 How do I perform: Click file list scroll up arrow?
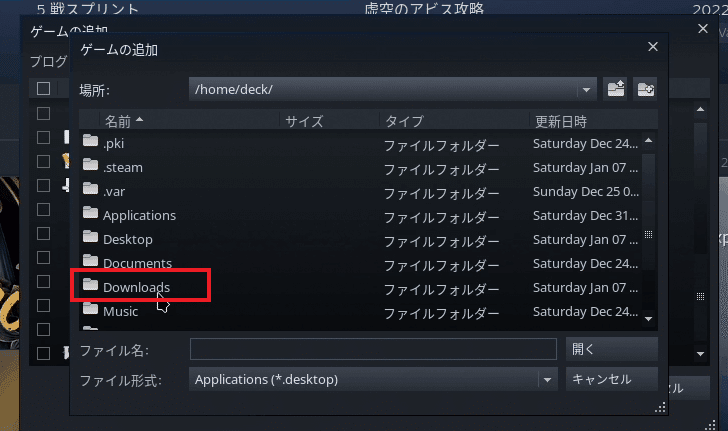click(649, 140)
